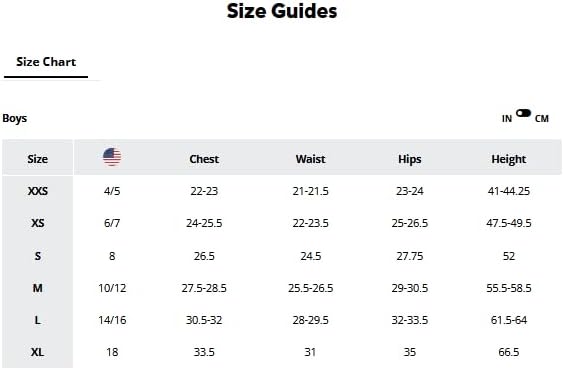Click the Height column header
Screen dimensions: 564x370
pyautogui.click(x=509, y=159)
